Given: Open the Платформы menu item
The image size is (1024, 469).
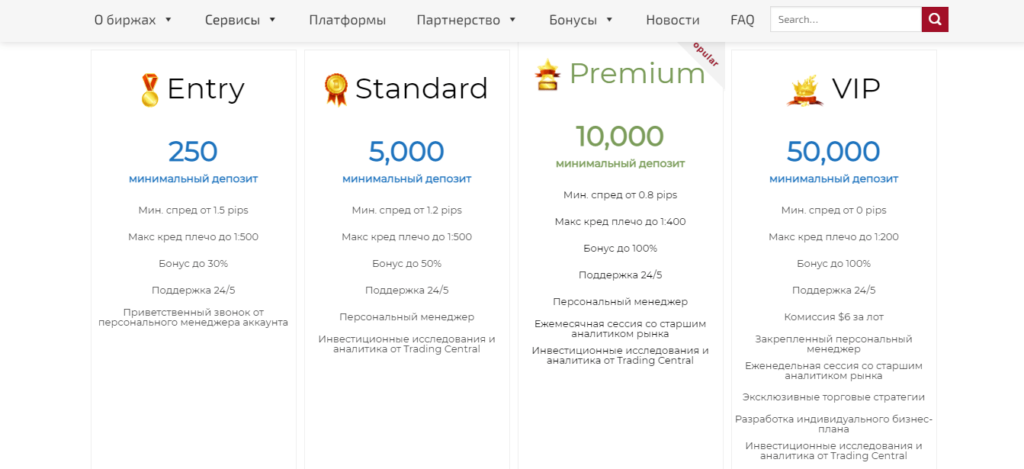Looking at the screenshot, I should pyautogui.click(x=347, y=20).
